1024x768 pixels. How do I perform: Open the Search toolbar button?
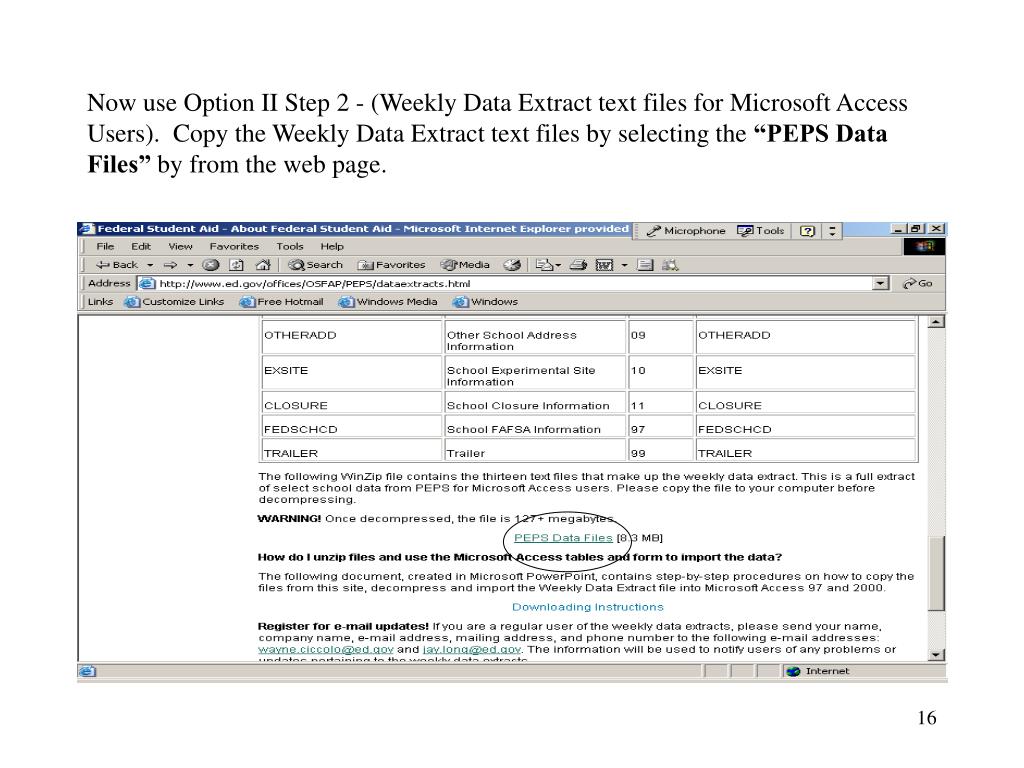[315, 265]
